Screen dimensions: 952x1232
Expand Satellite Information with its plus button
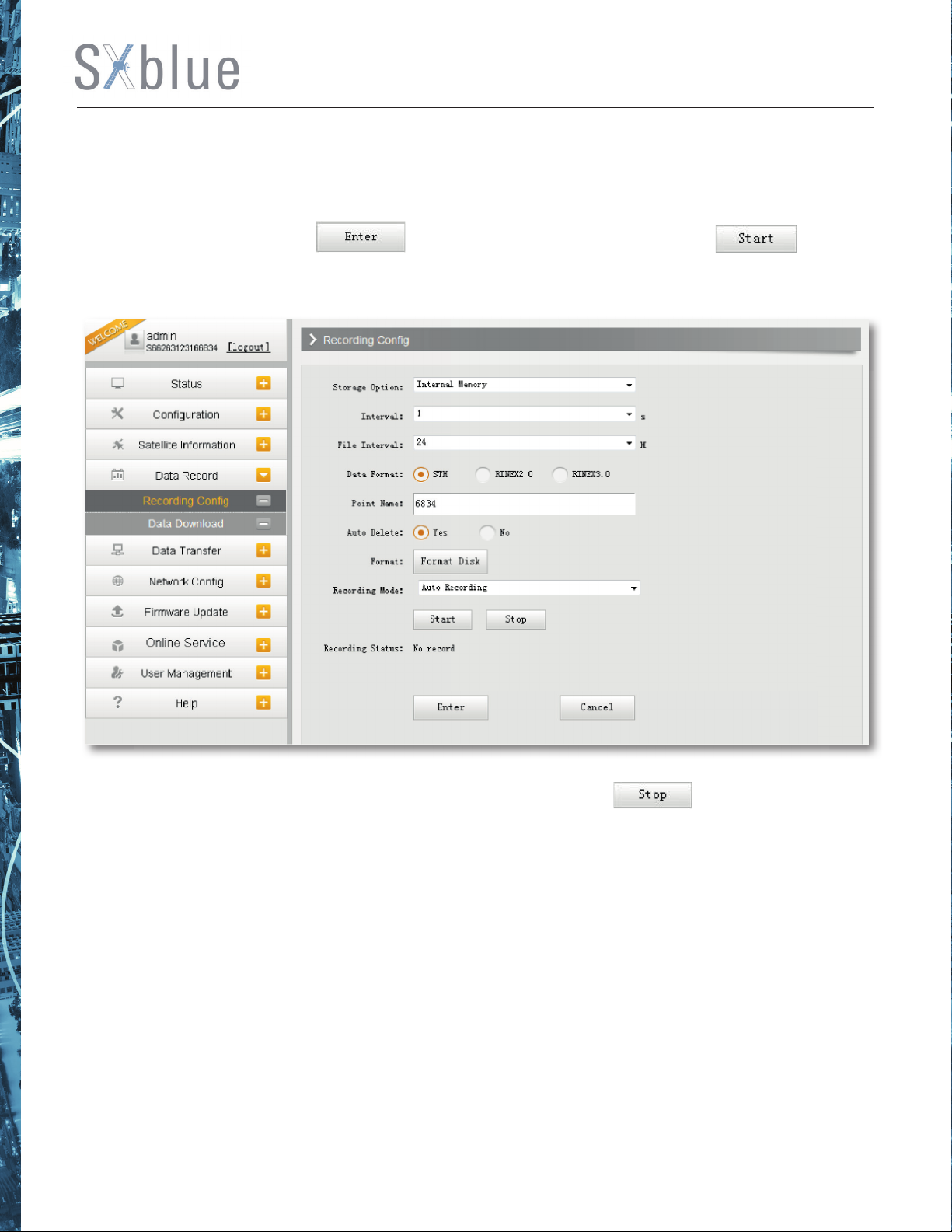click(263, 445)
